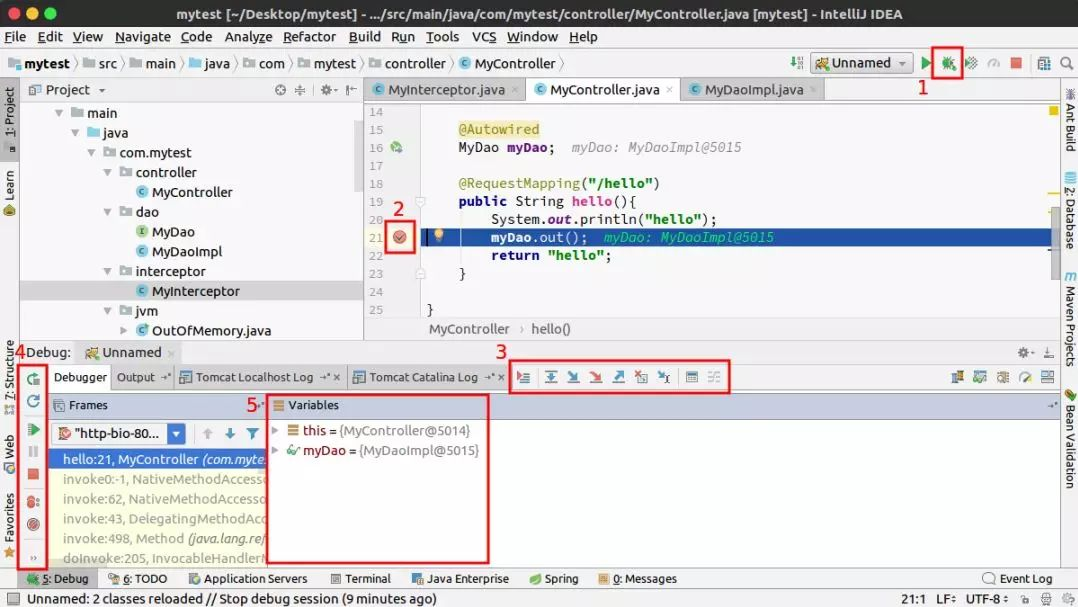Open the Terminal tool window
This screenshot has height=607, width=1078.
[x=360, y=579]
